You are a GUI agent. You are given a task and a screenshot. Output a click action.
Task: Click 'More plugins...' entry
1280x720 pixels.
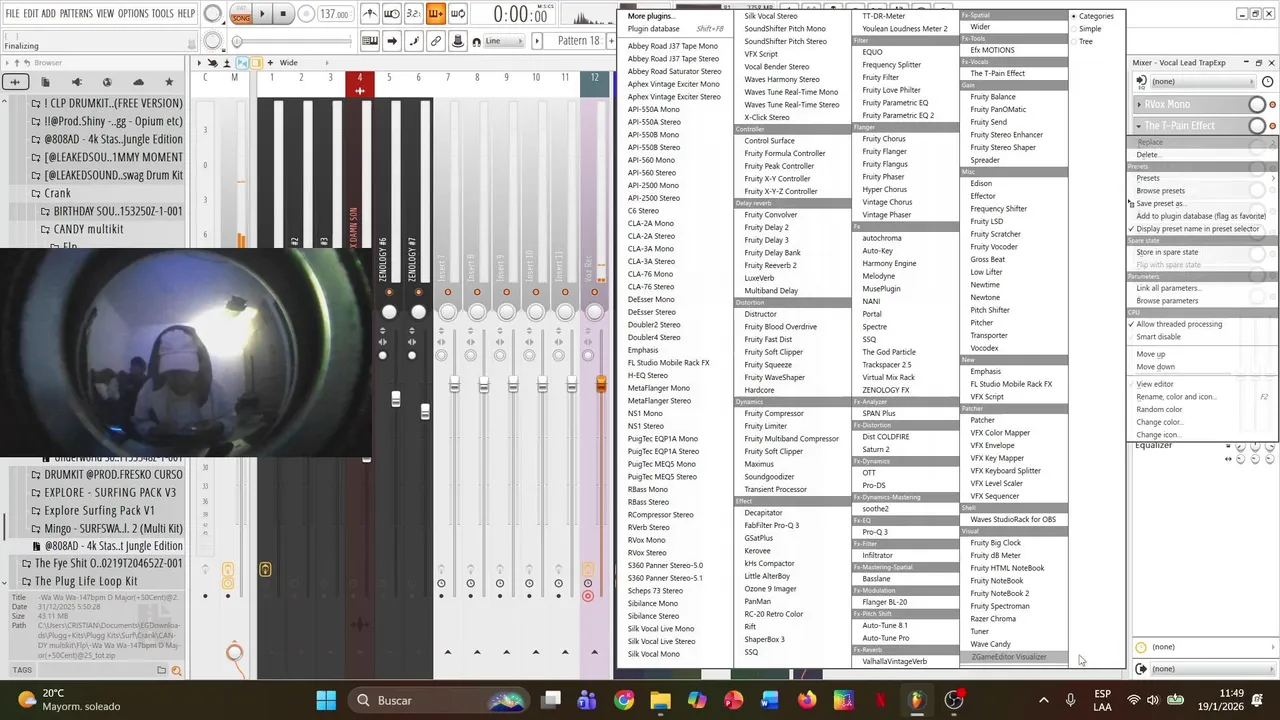pos(650,16)
